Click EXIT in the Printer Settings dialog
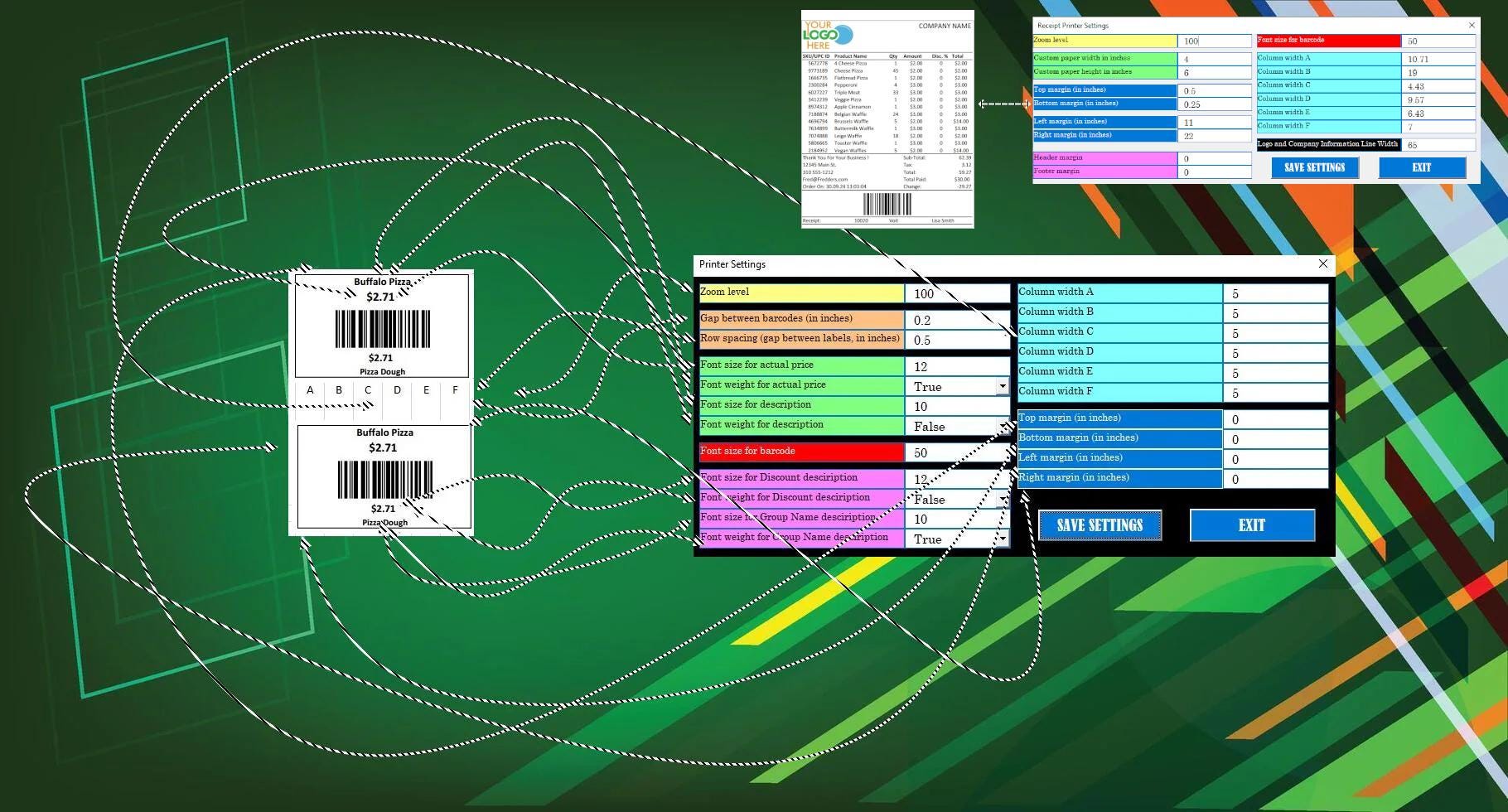1508x812 pixels. (1252, 524)
